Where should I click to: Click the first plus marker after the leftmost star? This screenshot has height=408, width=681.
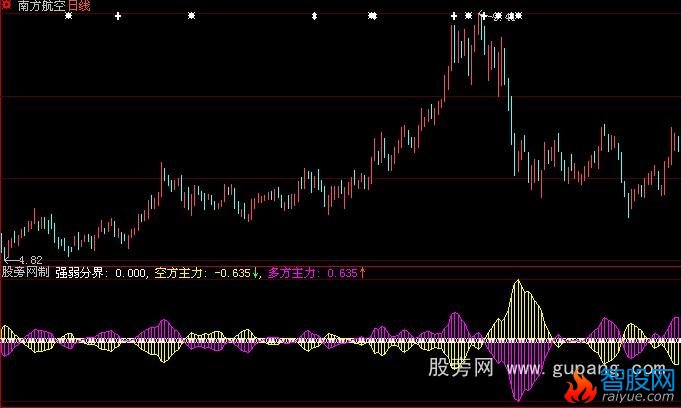point(118,16)
